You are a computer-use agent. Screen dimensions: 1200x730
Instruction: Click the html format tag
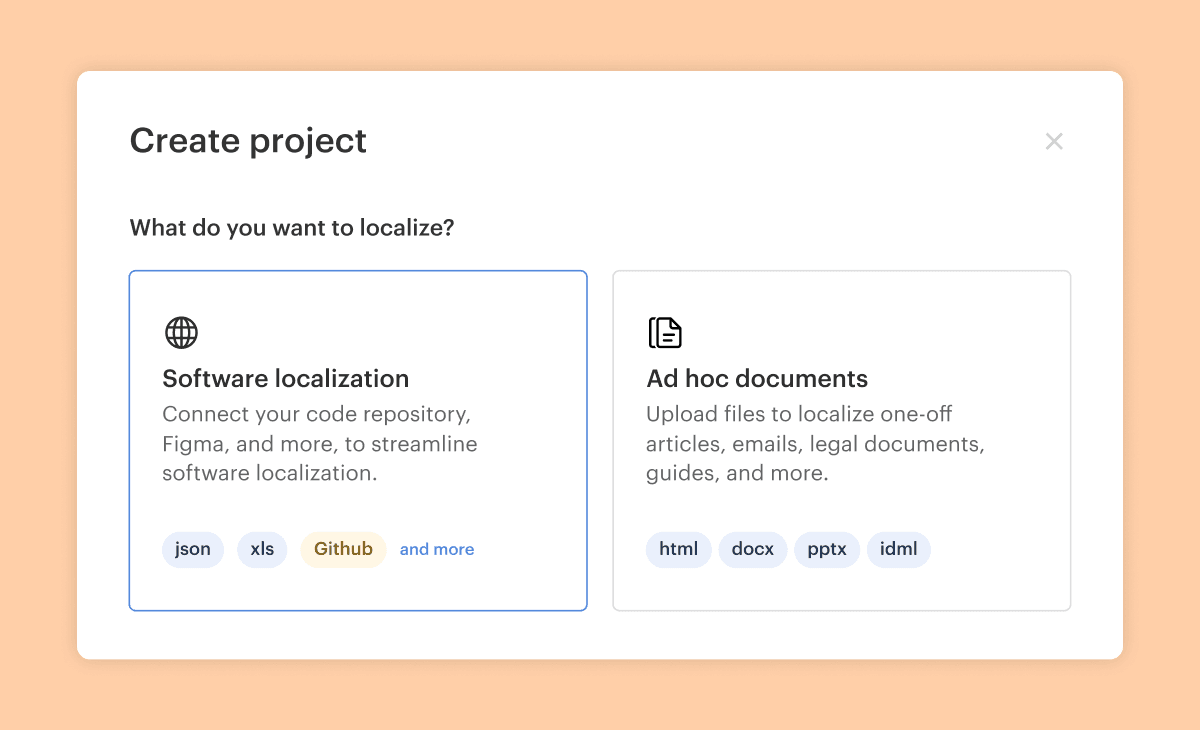coord(678,550)
